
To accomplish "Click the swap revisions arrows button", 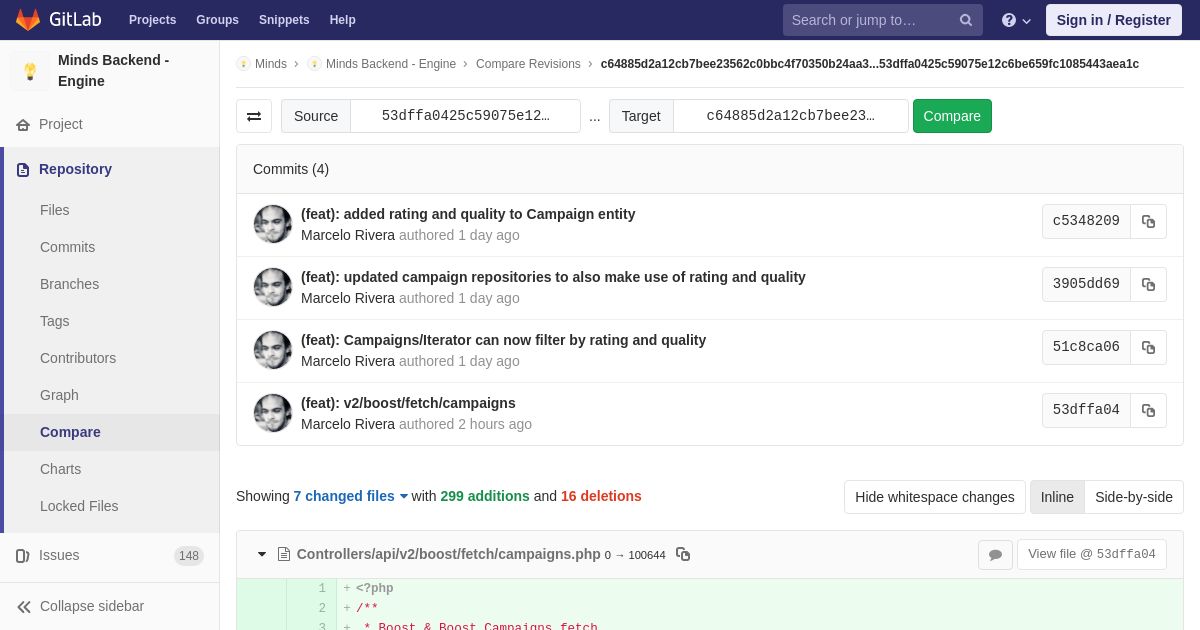I will pos(254,116).
